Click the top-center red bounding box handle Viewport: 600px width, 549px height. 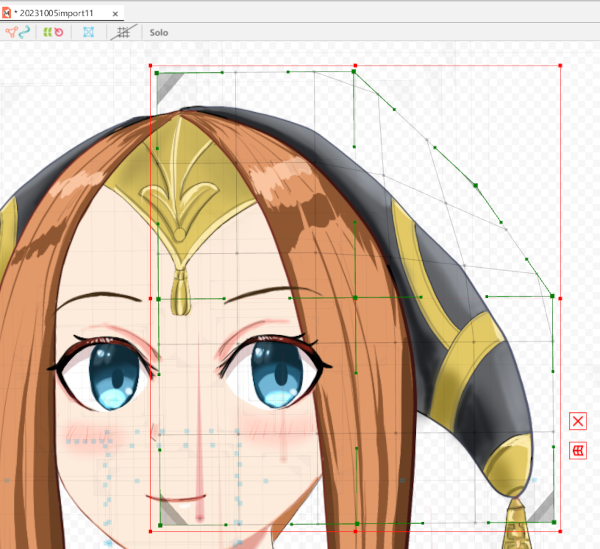click(355, 67)
